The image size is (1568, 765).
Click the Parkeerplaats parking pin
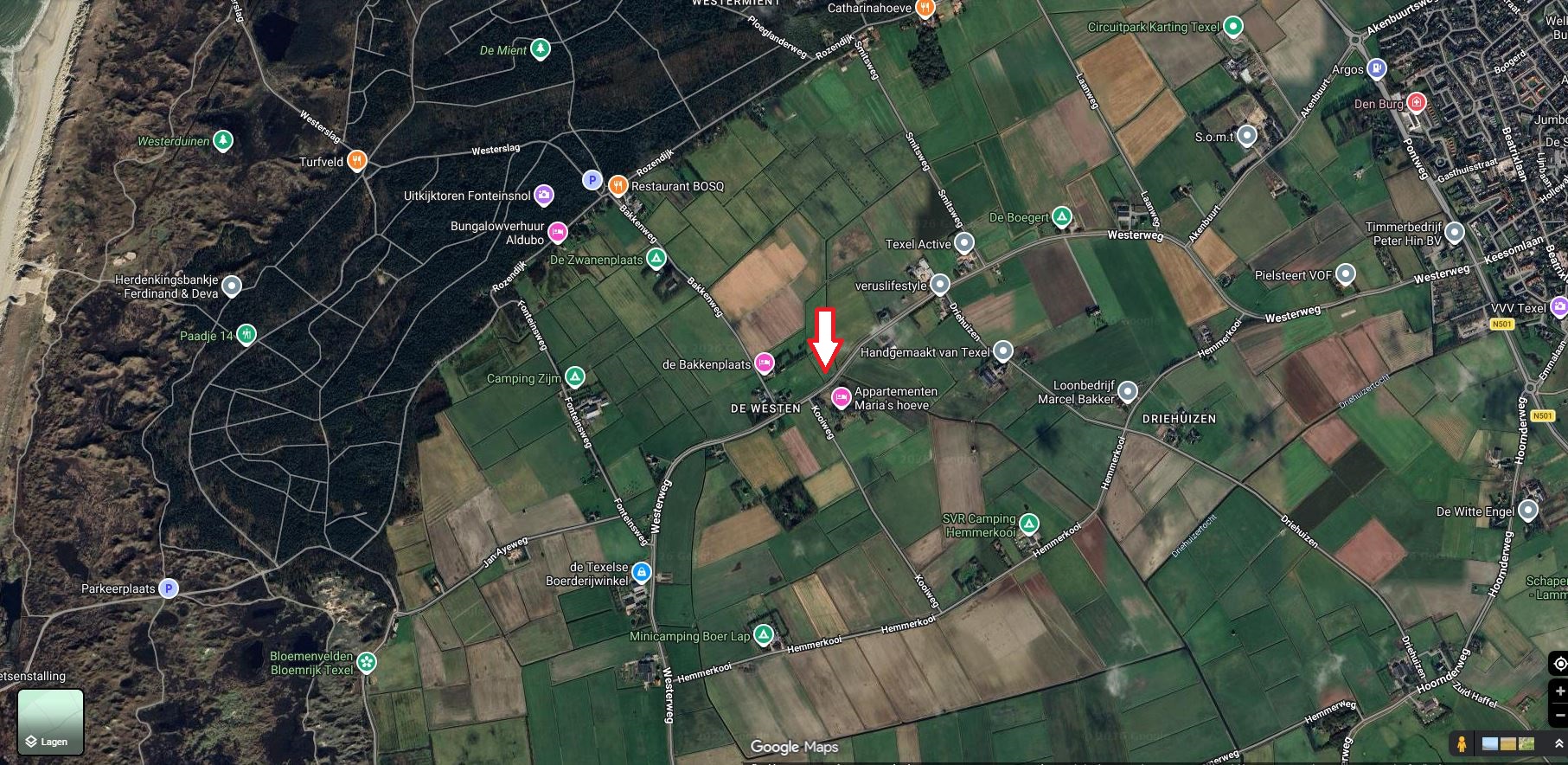click(x=169, y=588)
